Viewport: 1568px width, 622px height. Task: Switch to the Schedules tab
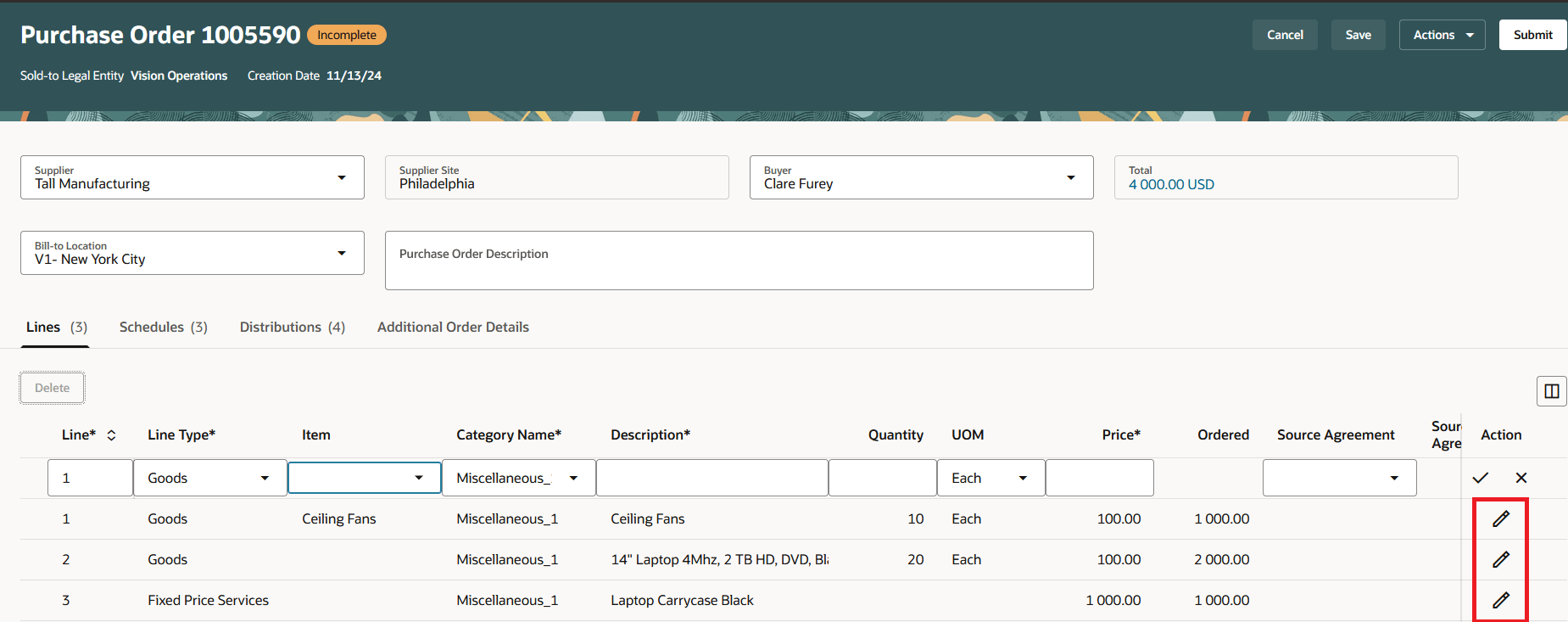tap(164, 327)
